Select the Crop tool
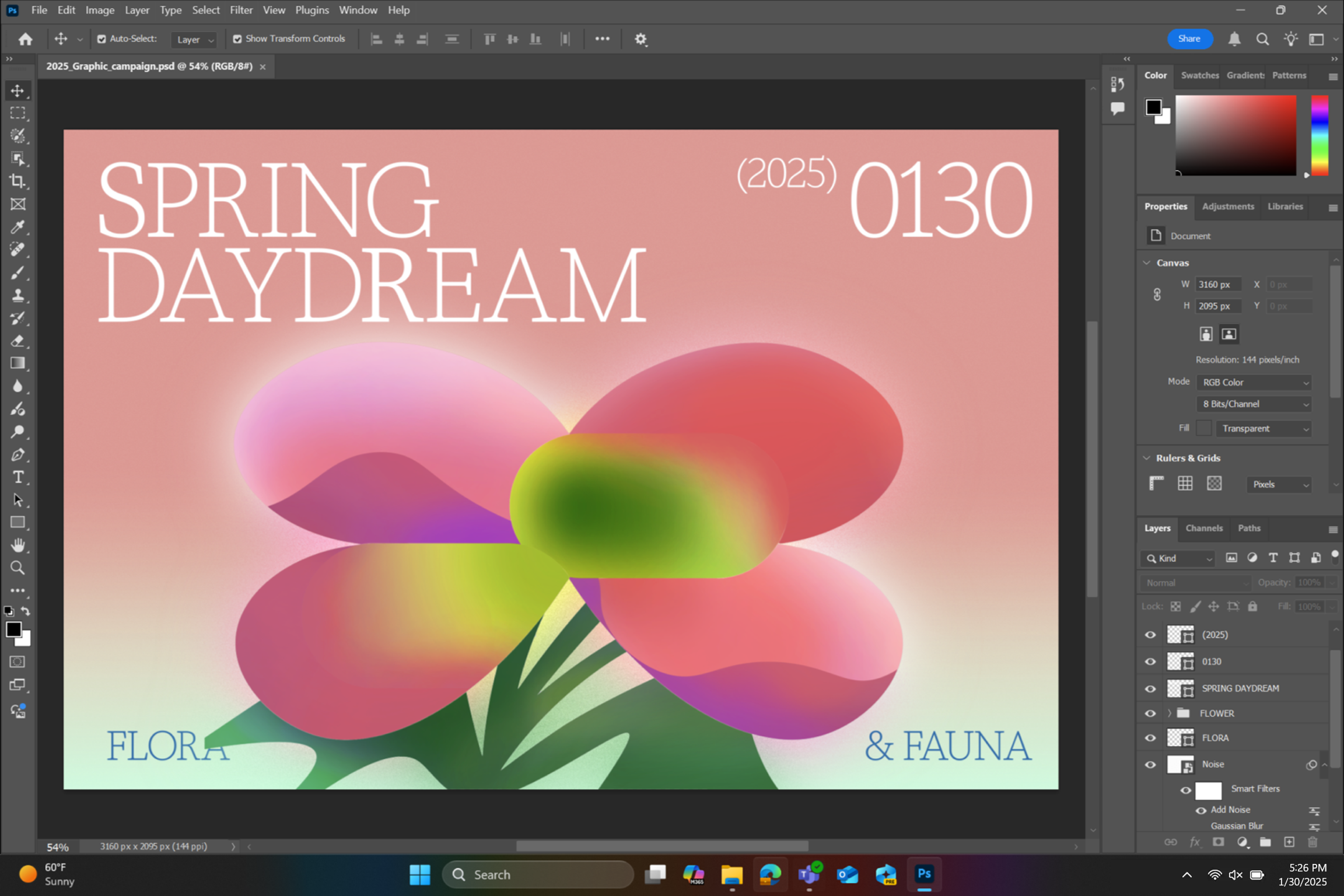The width and height of the screenshot is (1344, 896). coord(17,181)
